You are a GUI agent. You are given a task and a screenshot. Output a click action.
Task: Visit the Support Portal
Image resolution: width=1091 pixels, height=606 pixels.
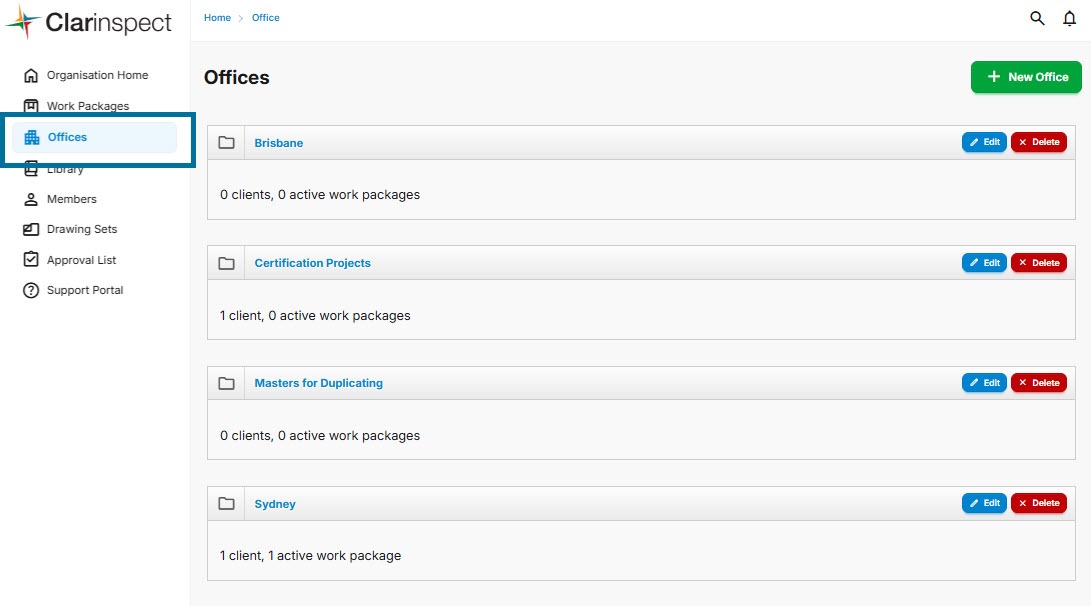pyautogui.click(x=84, y=290)
